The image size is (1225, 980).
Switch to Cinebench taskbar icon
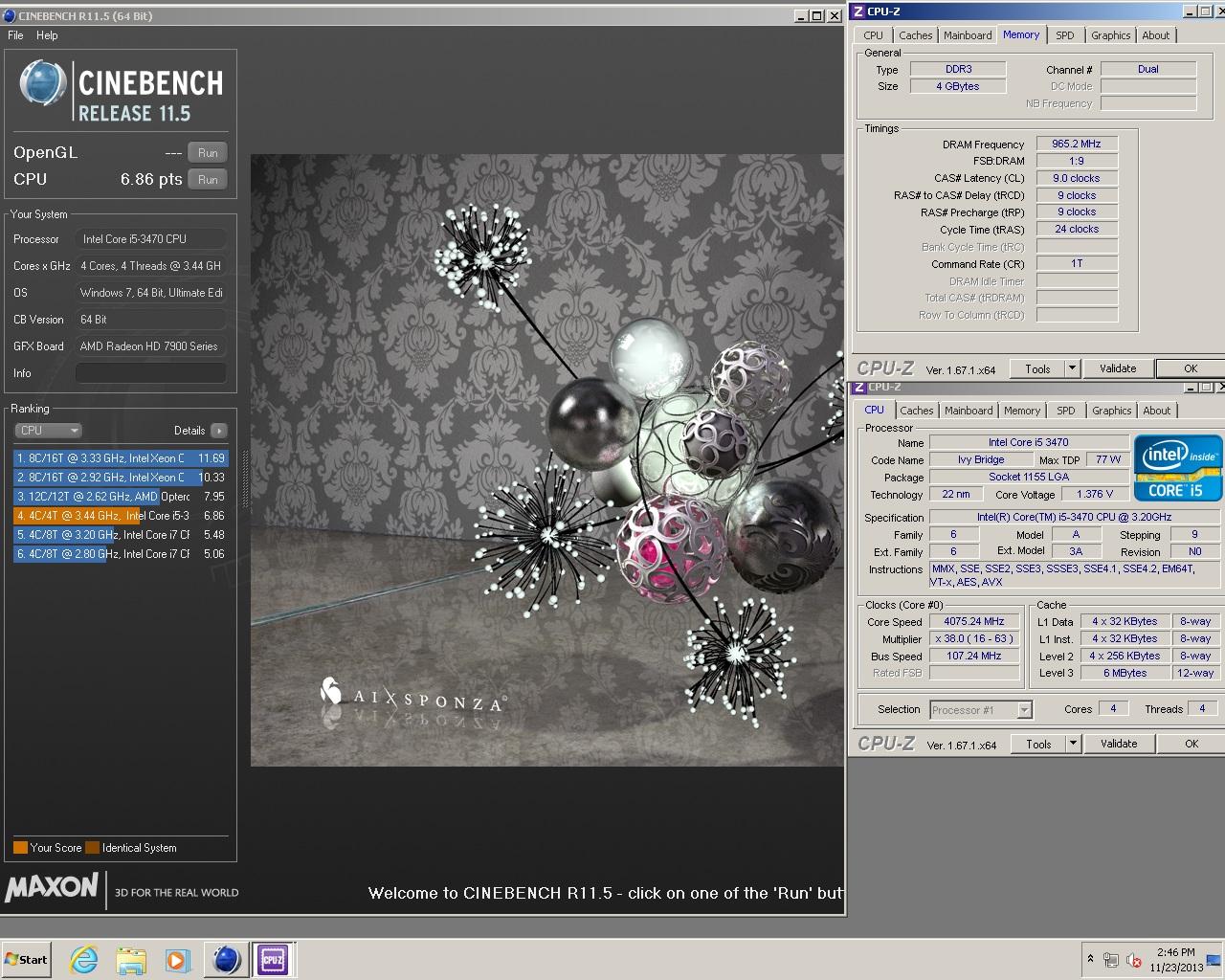click(x=227, y=960)
